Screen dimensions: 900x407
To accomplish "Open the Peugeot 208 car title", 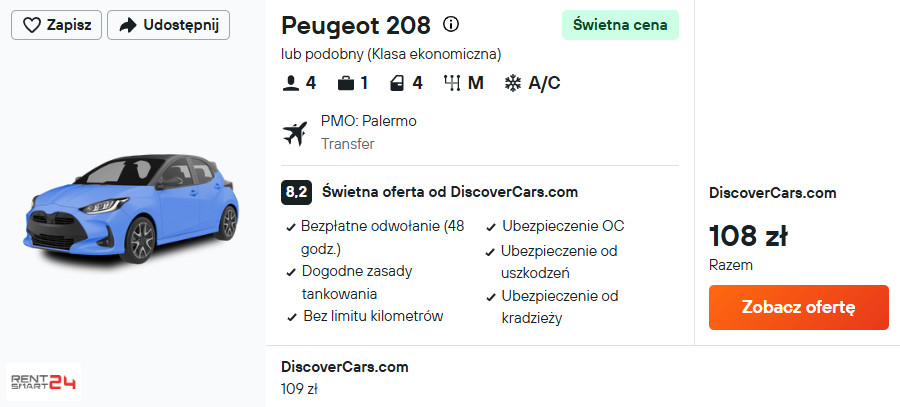I will pos(356,25).
